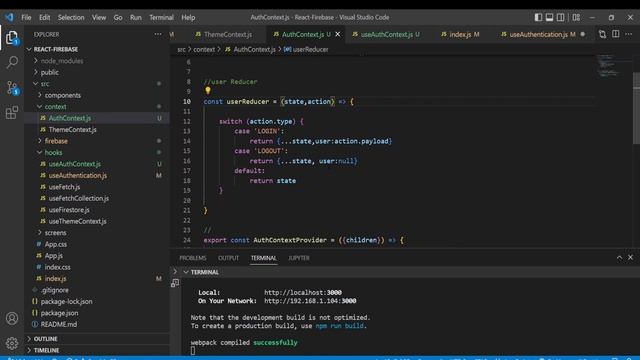Open the Extensions view in activity bar
This screenshot has height=360, width=640.
[x=12, y=113]
